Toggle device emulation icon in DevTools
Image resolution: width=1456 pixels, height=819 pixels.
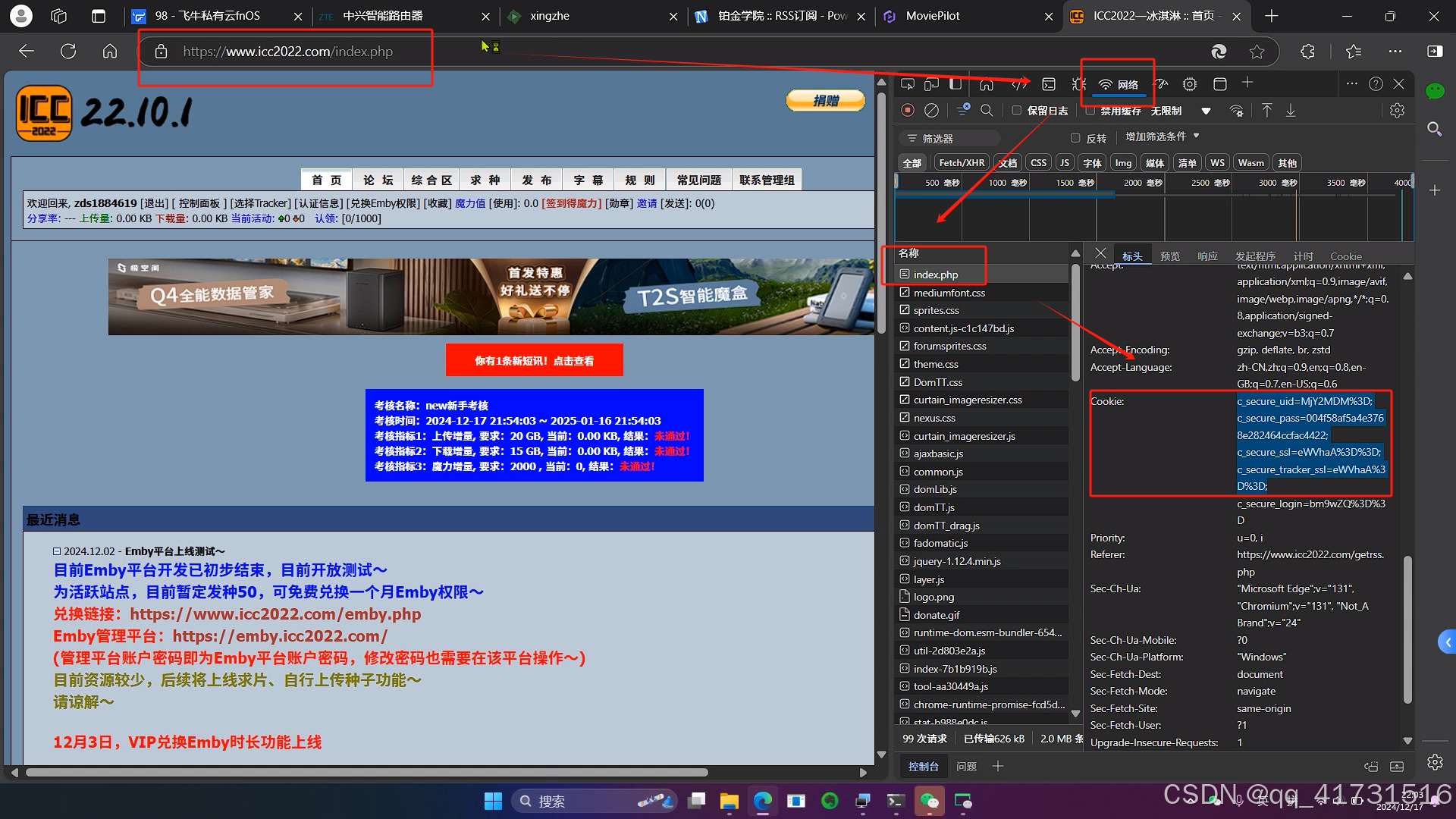click(931, 84)
